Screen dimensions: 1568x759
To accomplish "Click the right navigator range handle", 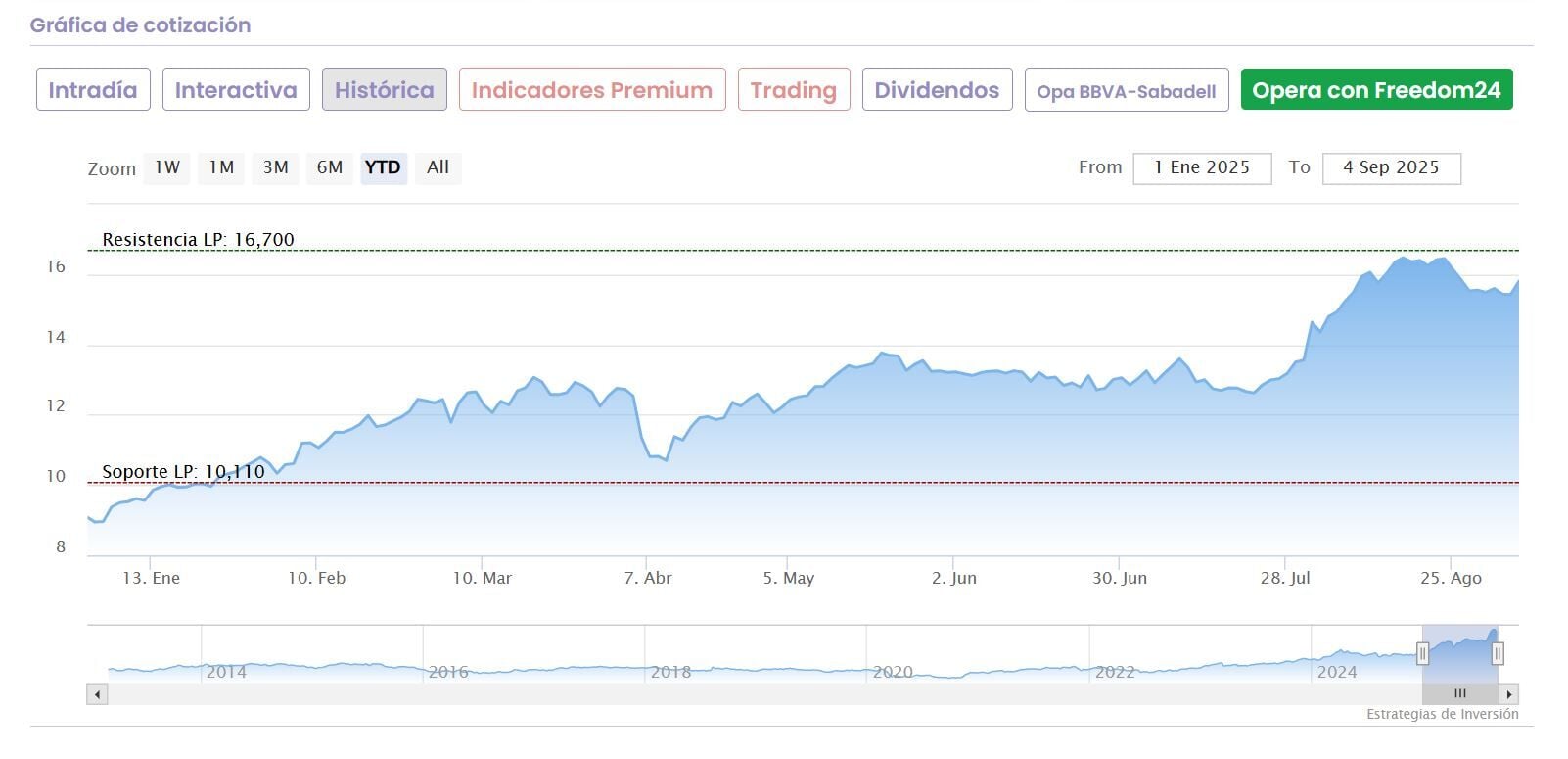I will pyautogui.click(x=1498, y=653).
